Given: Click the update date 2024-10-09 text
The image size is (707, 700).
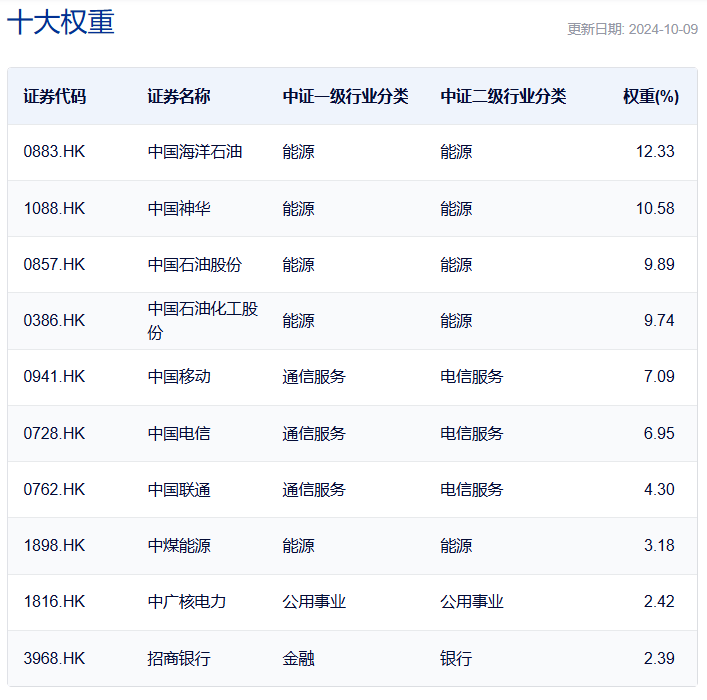Looking at the screenshot, I should 632,29.
